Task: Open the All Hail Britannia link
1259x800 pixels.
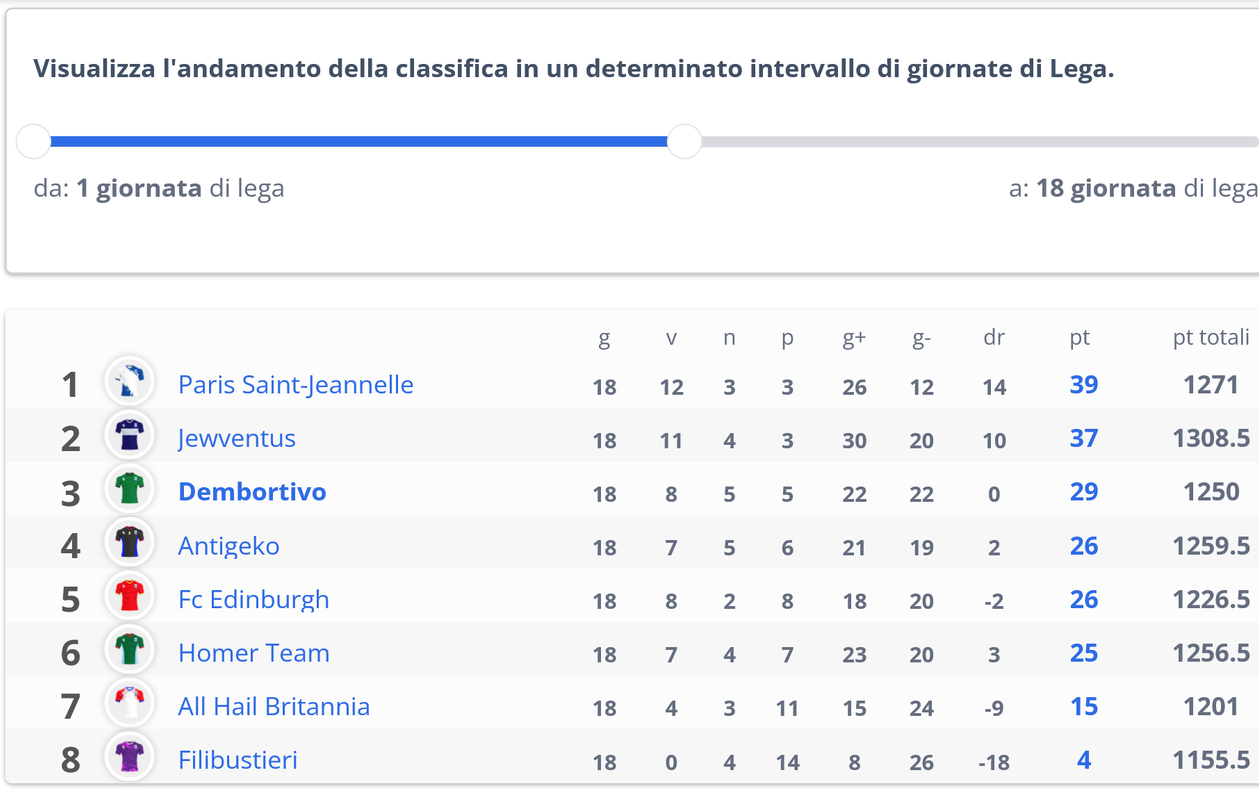Action: 274,707
